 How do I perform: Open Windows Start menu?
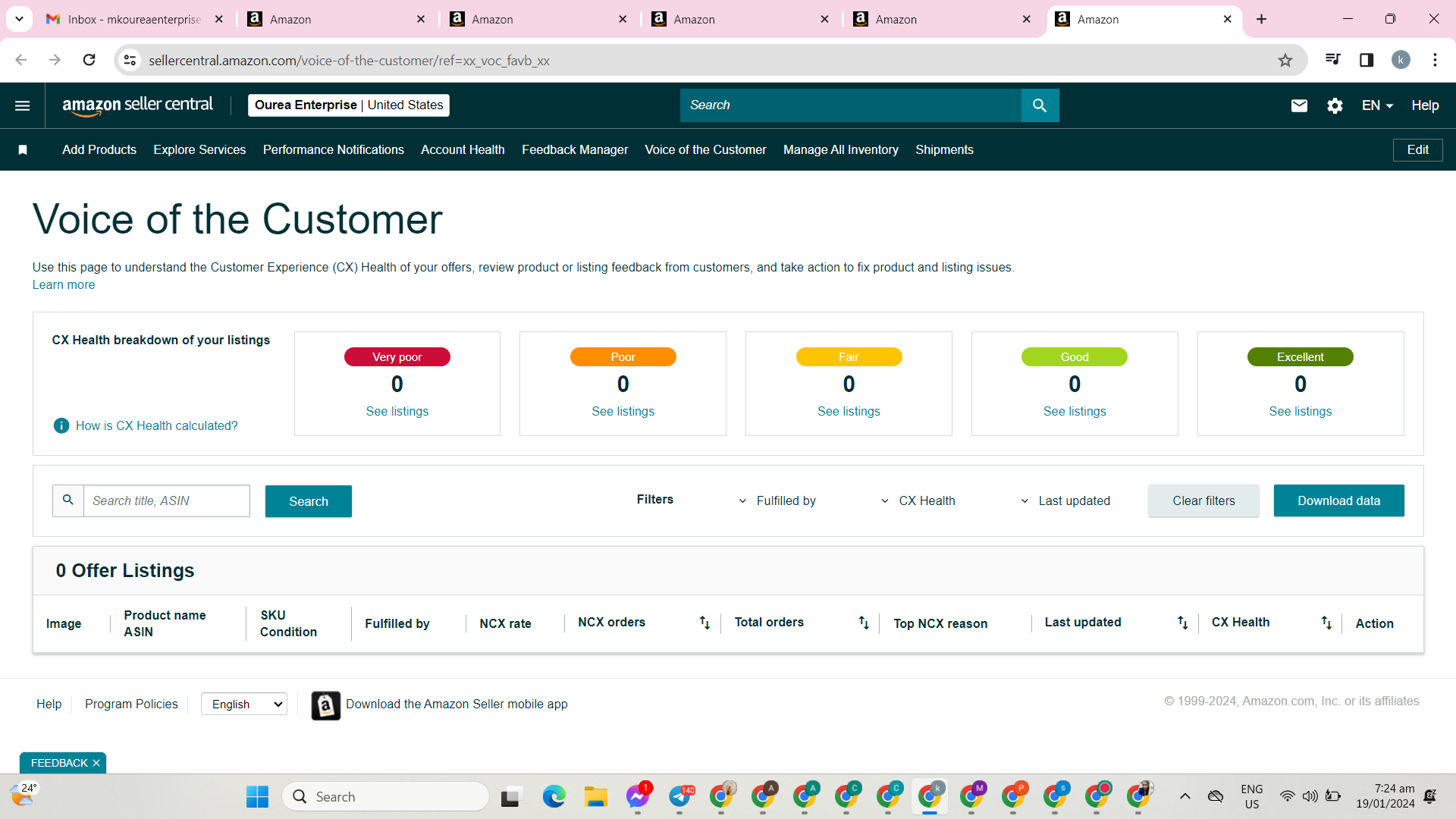coord(257,796)
